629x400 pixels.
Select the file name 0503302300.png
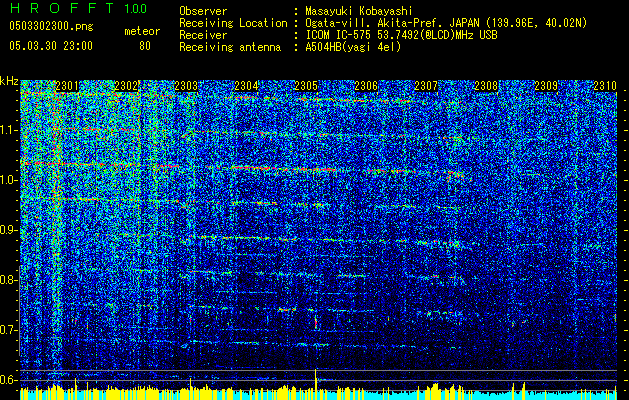(x=51, y=27)
